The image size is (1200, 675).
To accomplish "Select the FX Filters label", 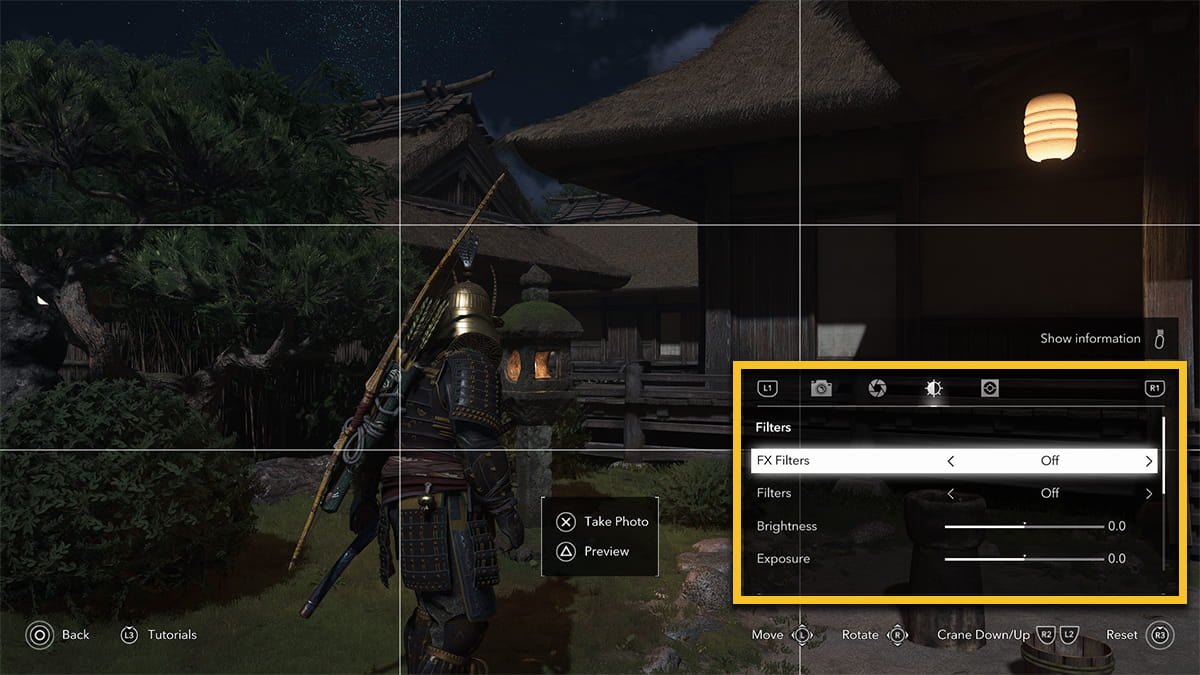I will [783, 461].
